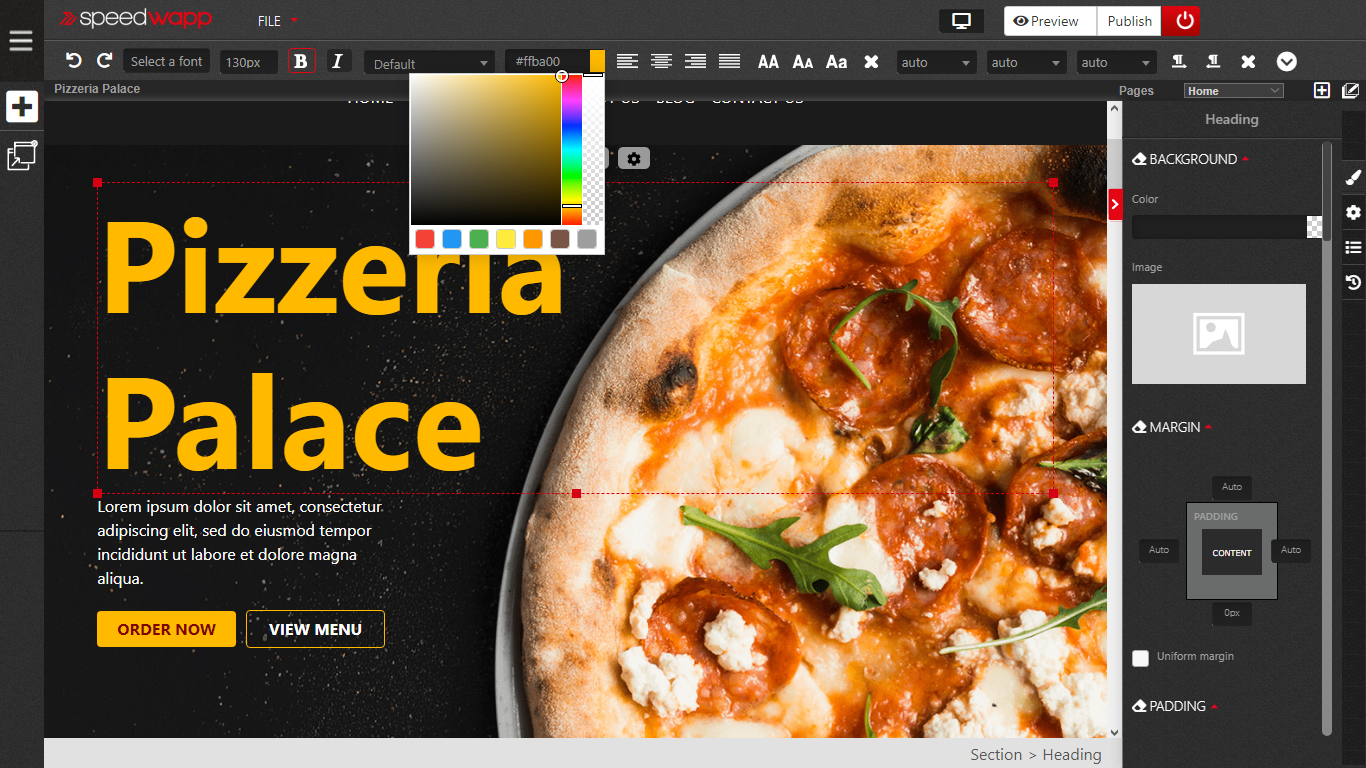The height and width of the screenshot is (768, 1366).
Task: Click the ORDER NOW button
Action: click(x=166, y=629)
